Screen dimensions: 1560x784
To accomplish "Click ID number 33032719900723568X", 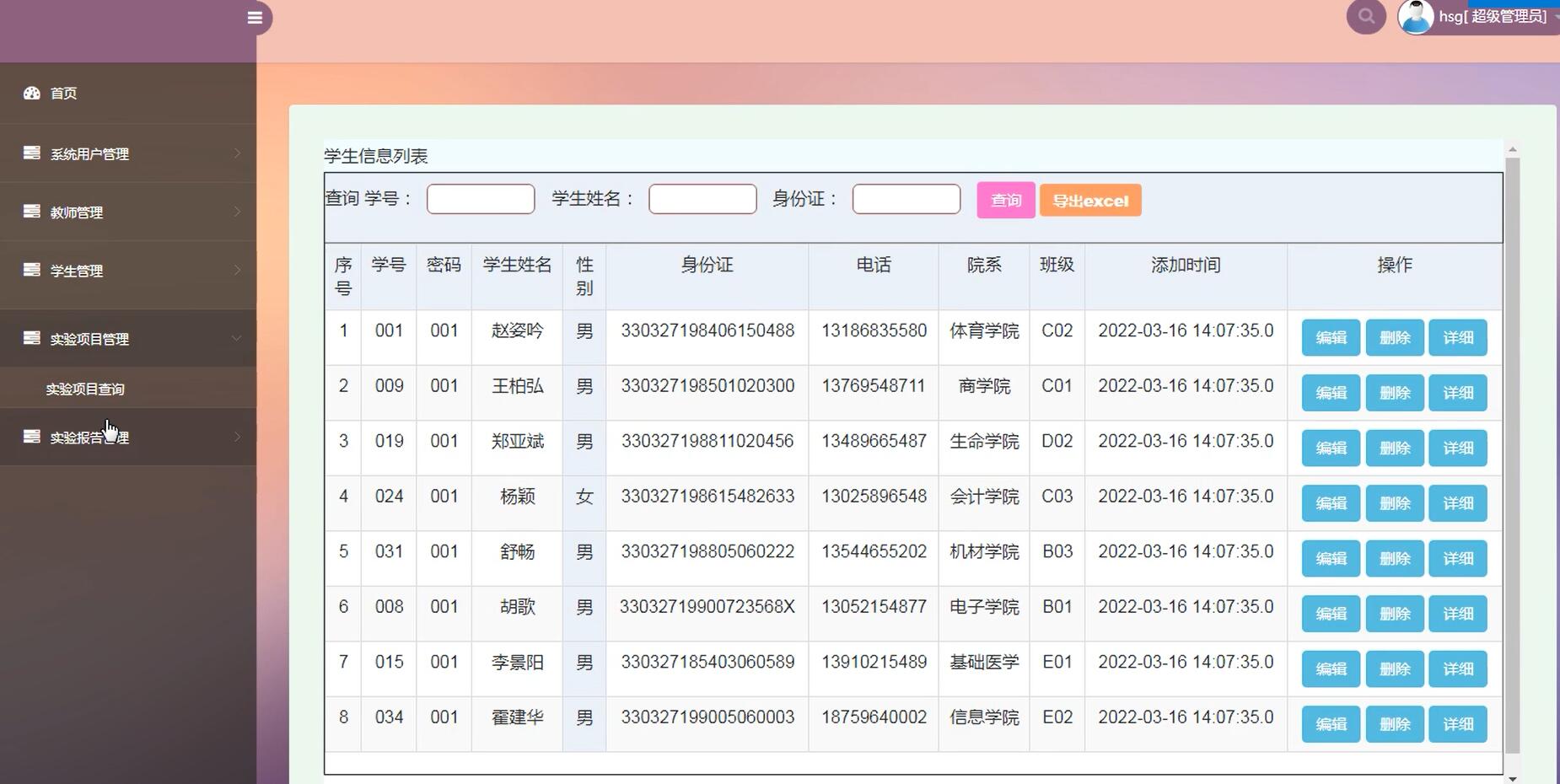I will [707, 607].
